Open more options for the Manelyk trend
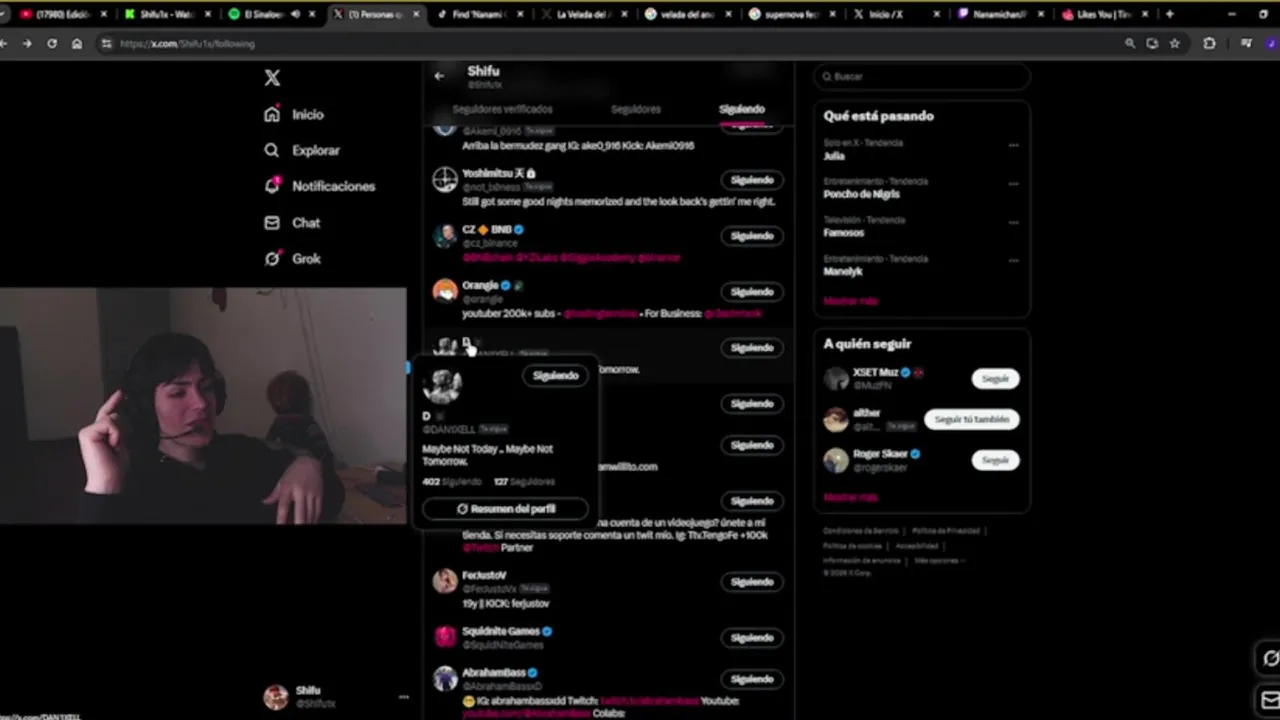Image resolution: width=1280 pixels, height=720 pixels. (1013, 261)
